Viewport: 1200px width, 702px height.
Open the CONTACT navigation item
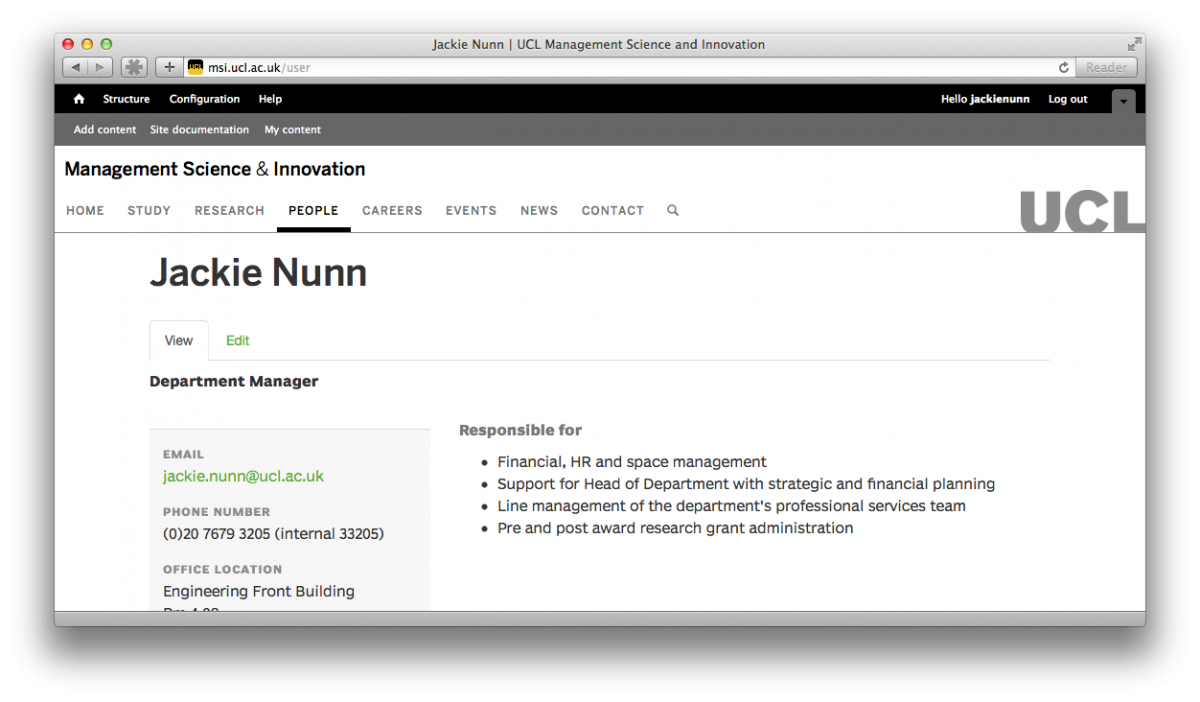(613, 211)
